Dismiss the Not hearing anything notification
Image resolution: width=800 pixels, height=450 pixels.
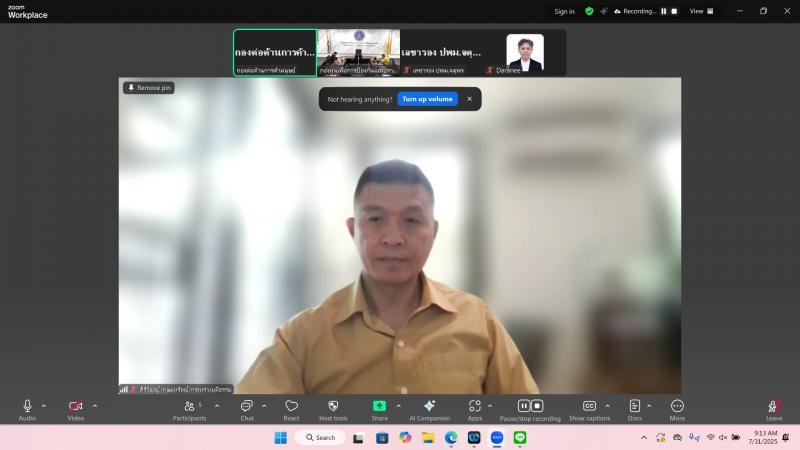469,99
